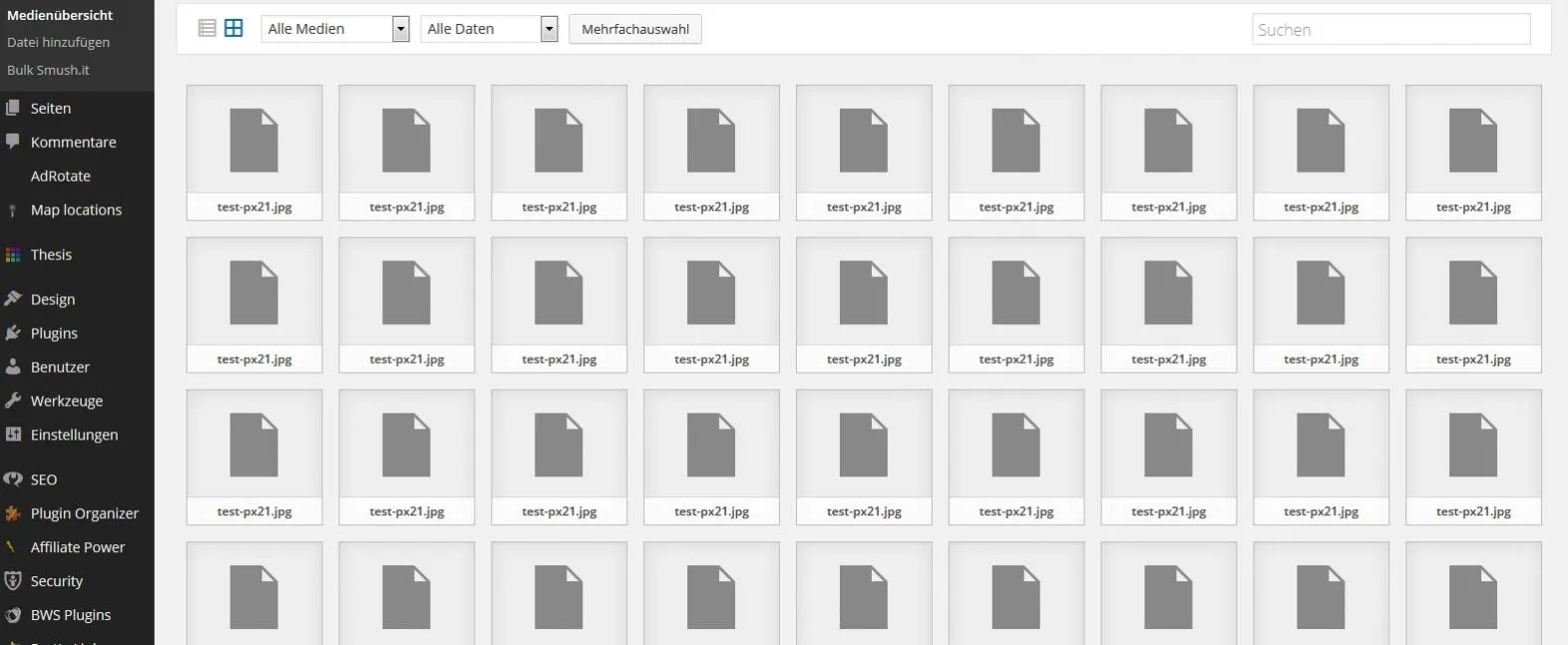Open the Seiten pages icon
The width and height of the screenshot is (1568, 645).
click(13, 108)
